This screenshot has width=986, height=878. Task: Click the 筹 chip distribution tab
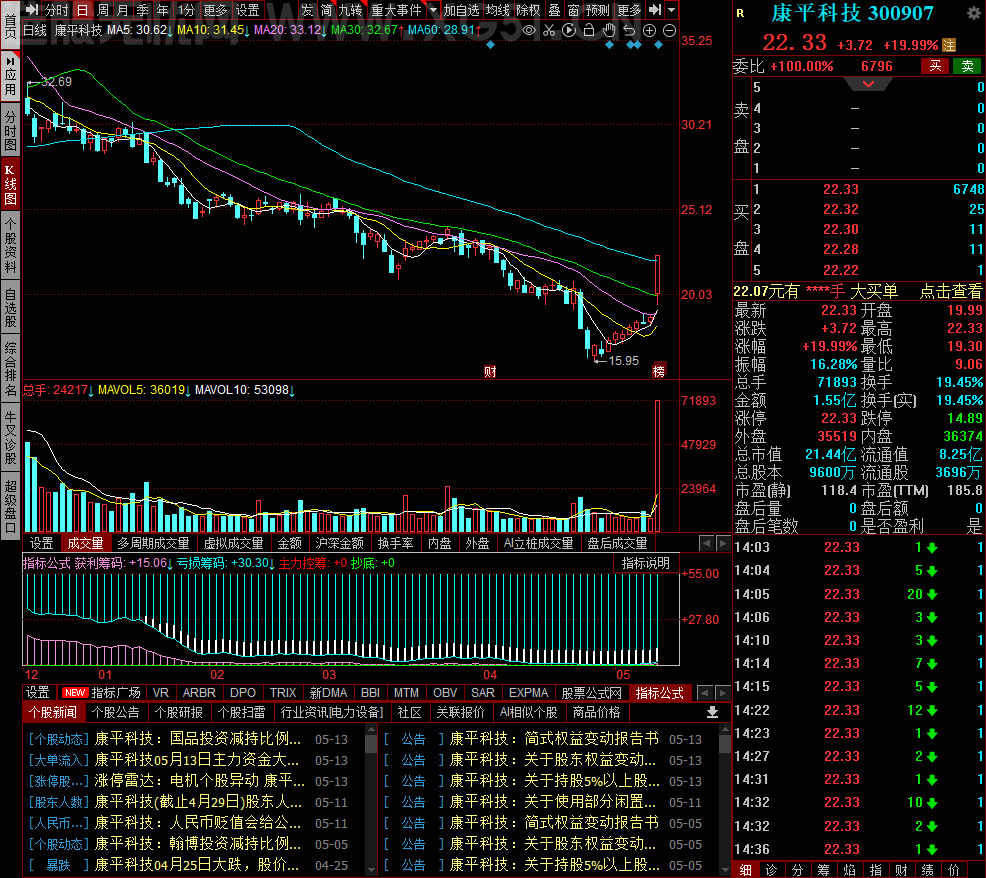[823, 870]
